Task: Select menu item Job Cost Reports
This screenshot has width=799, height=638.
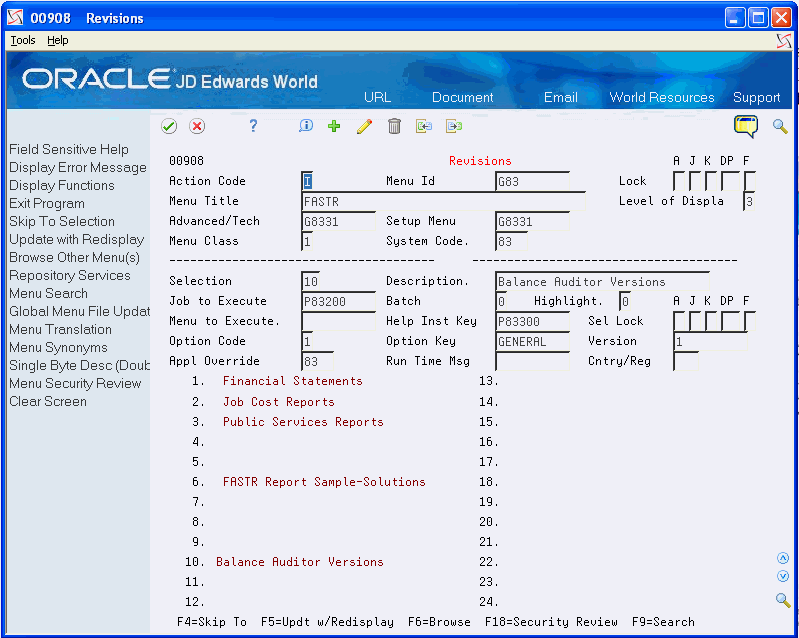Action: [279, 402]
